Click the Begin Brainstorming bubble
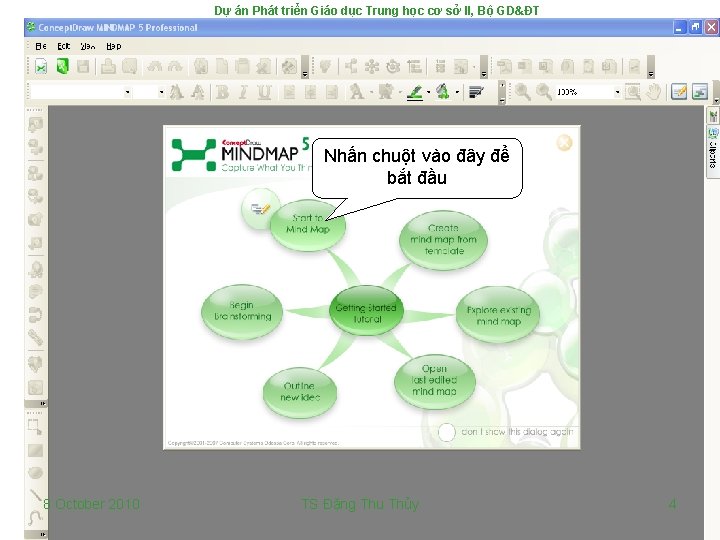Viewport: 720px width, 540px height. click(242, 312)
